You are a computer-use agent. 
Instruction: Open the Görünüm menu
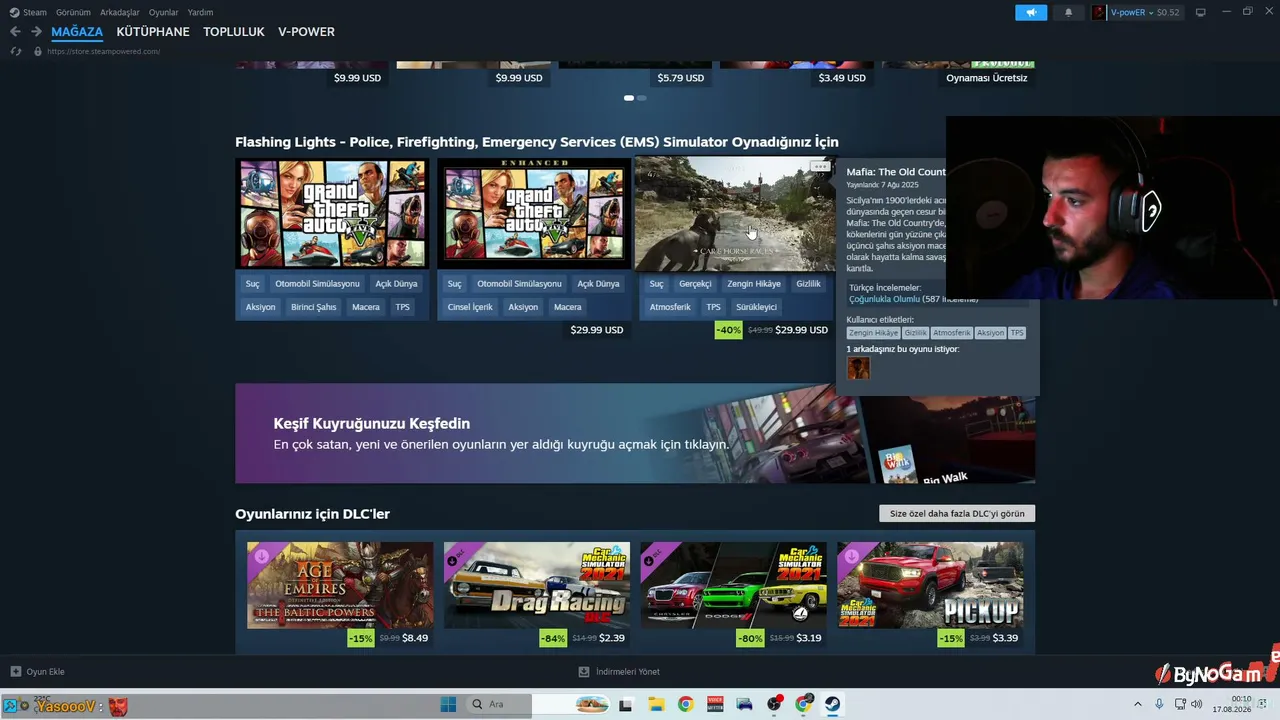pyautogui.click(x=73, y=12)
